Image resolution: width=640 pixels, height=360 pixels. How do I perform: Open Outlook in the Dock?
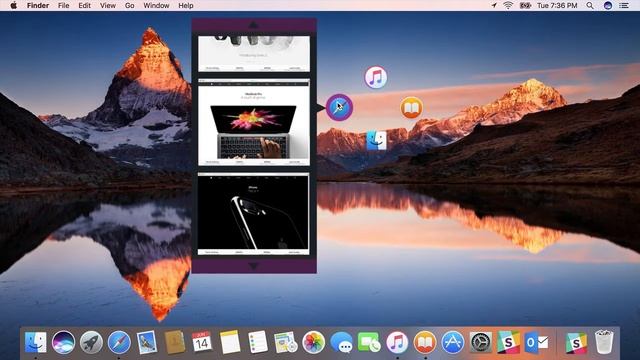[x=536, y=342]
